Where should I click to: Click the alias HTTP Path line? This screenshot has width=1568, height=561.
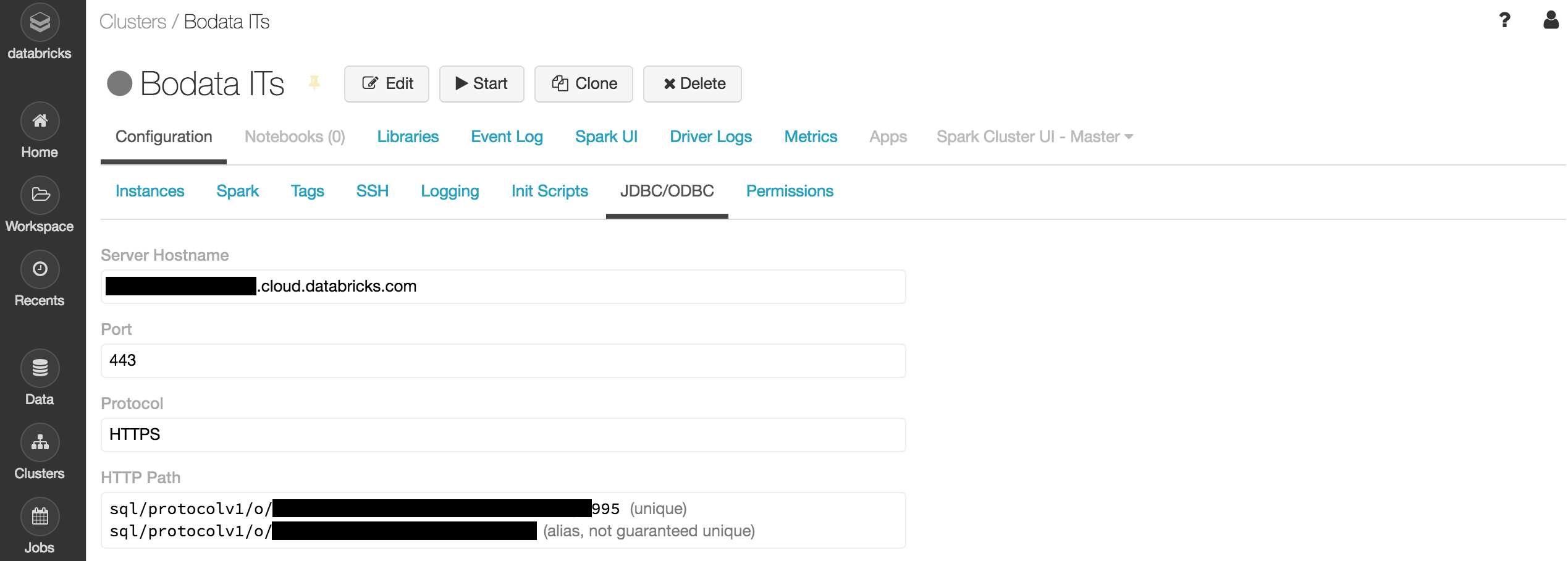[x=432, y=531]
